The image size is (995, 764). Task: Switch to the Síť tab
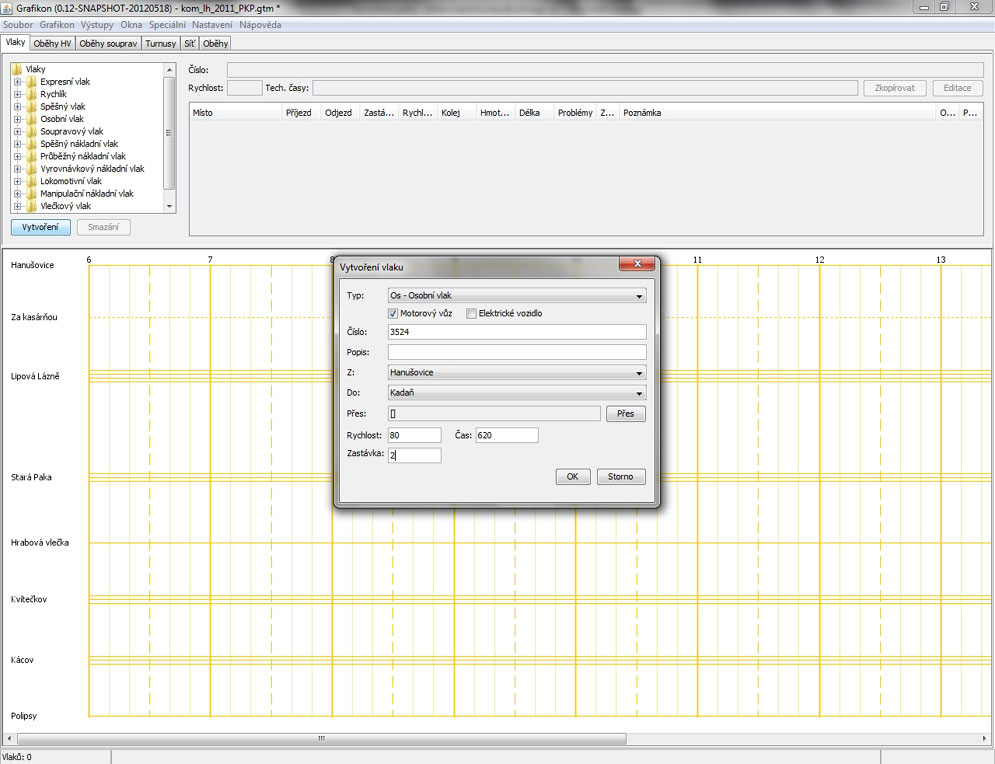tap(190, 44)
